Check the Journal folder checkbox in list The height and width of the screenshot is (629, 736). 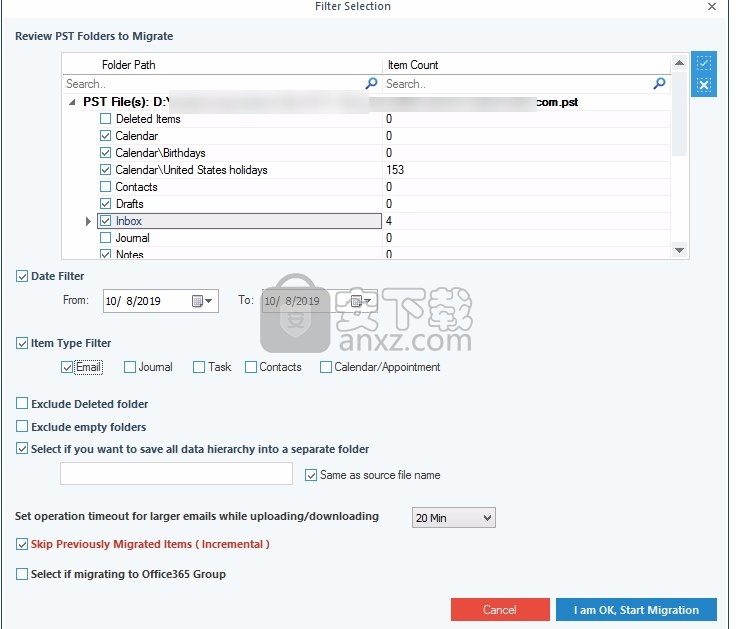tap(106, 238)
